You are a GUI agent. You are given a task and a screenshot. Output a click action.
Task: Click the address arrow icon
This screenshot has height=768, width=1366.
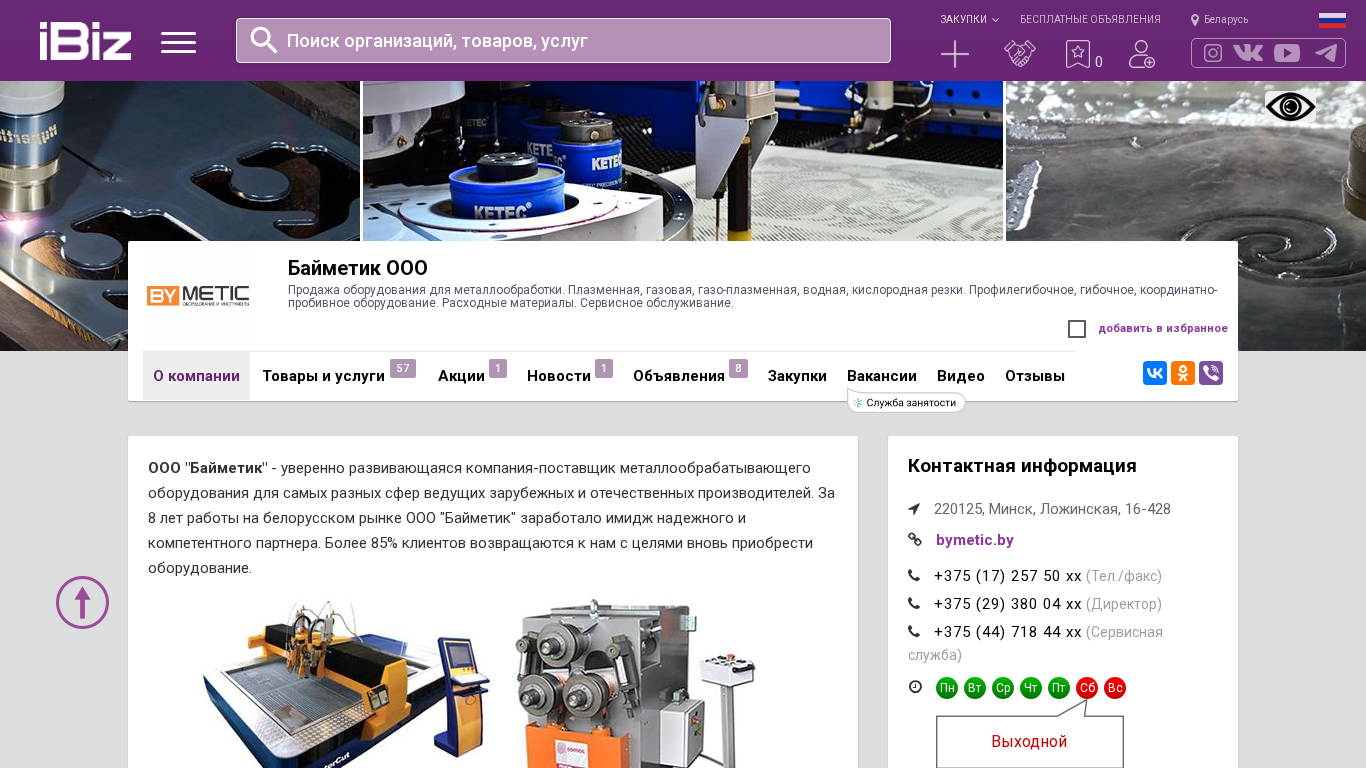(x=914, y=509)
